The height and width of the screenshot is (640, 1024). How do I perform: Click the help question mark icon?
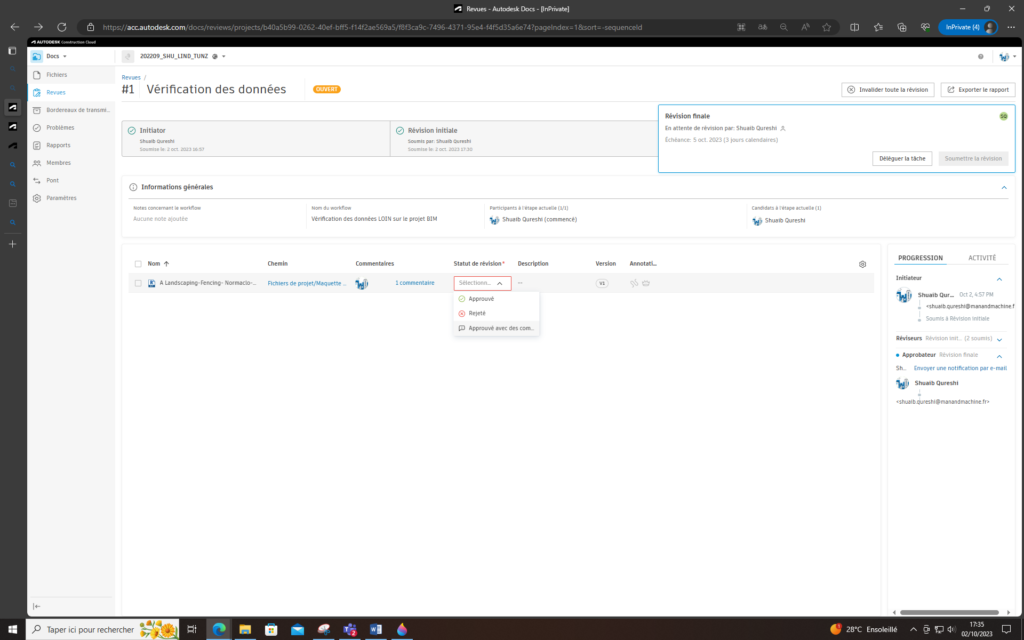click(x=980, y=57)
